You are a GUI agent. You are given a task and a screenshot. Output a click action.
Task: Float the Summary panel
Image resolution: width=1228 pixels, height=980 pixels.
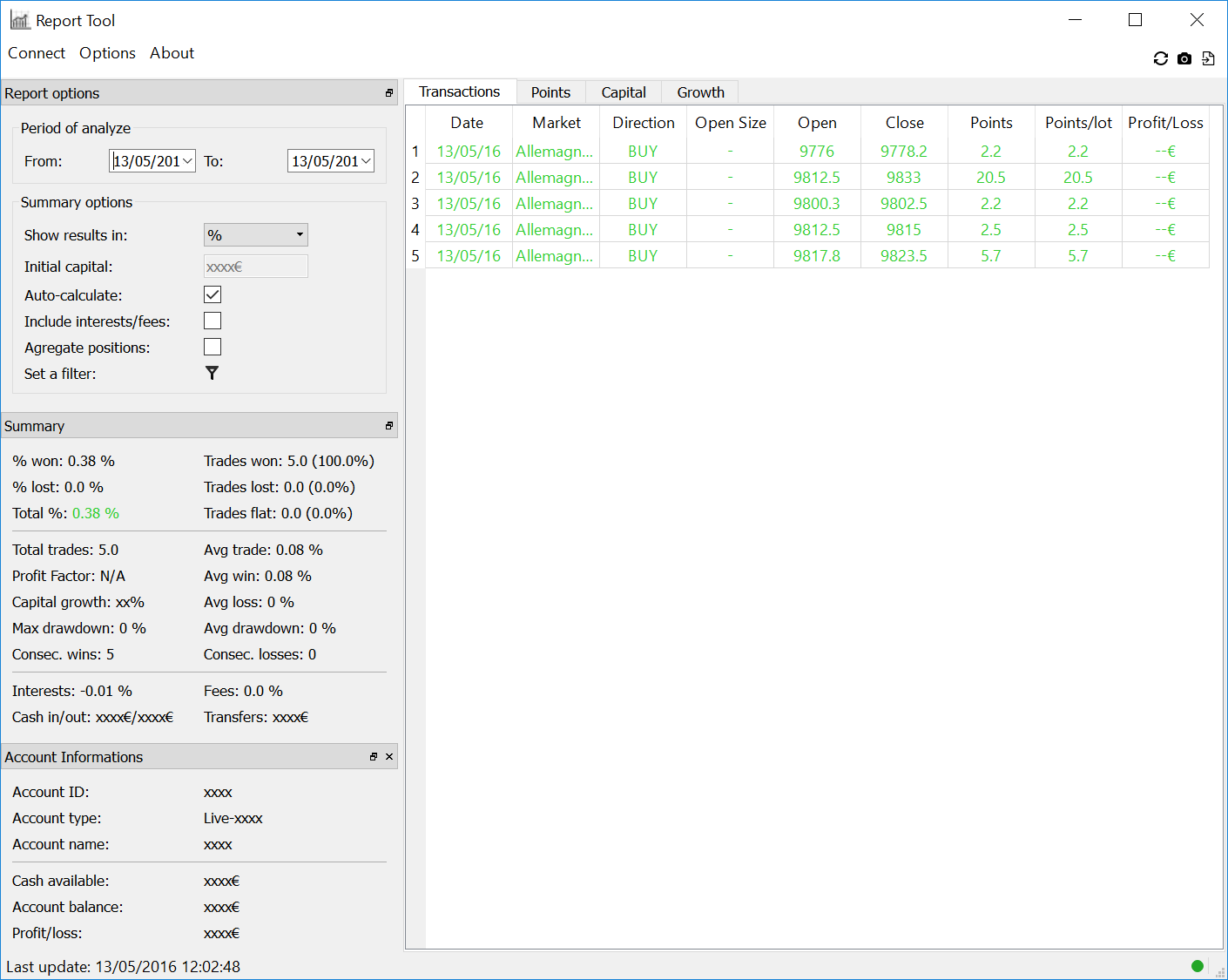pos(389,426)
